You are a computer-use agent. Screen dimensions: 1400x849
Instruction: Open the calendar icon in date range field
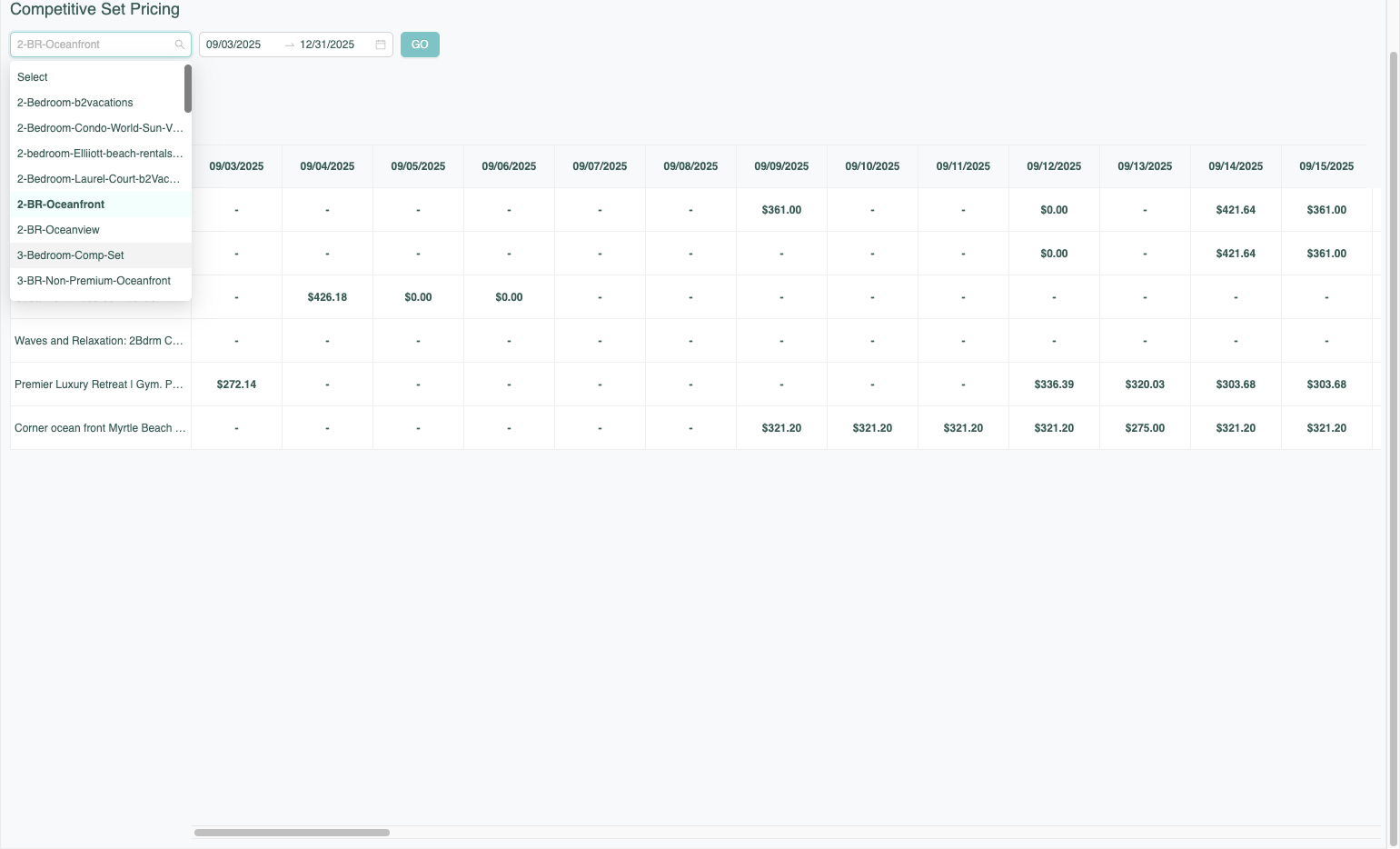[x=381, y=45]
